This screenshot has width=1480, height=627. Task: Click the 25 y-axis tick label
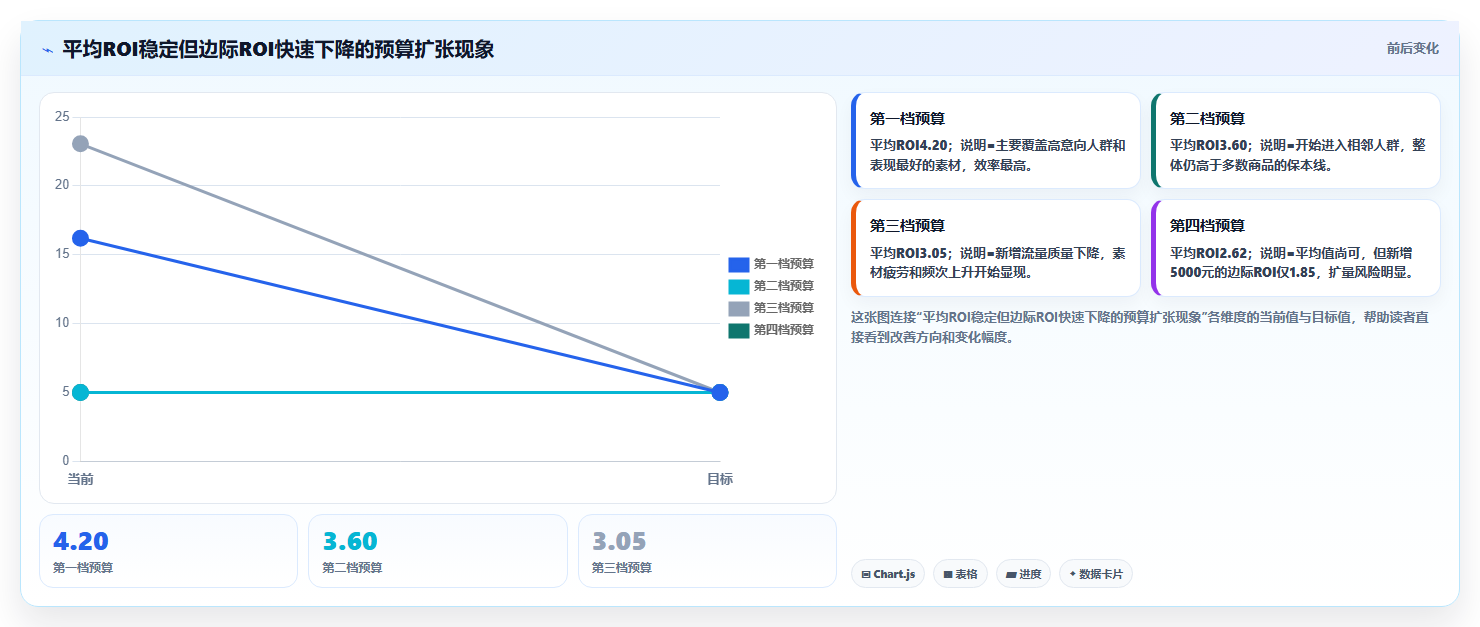coord(62,117)
